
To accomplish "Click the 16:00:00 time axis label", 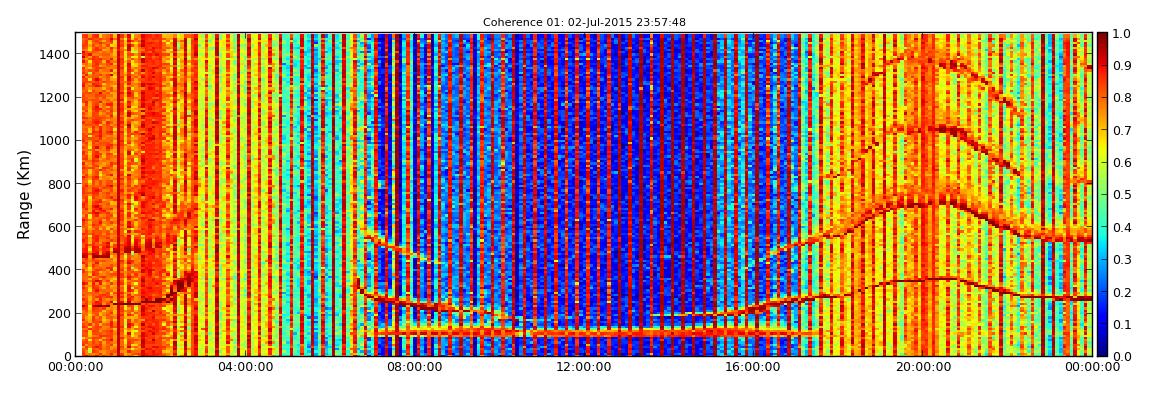I will click(x=753, y=367).
